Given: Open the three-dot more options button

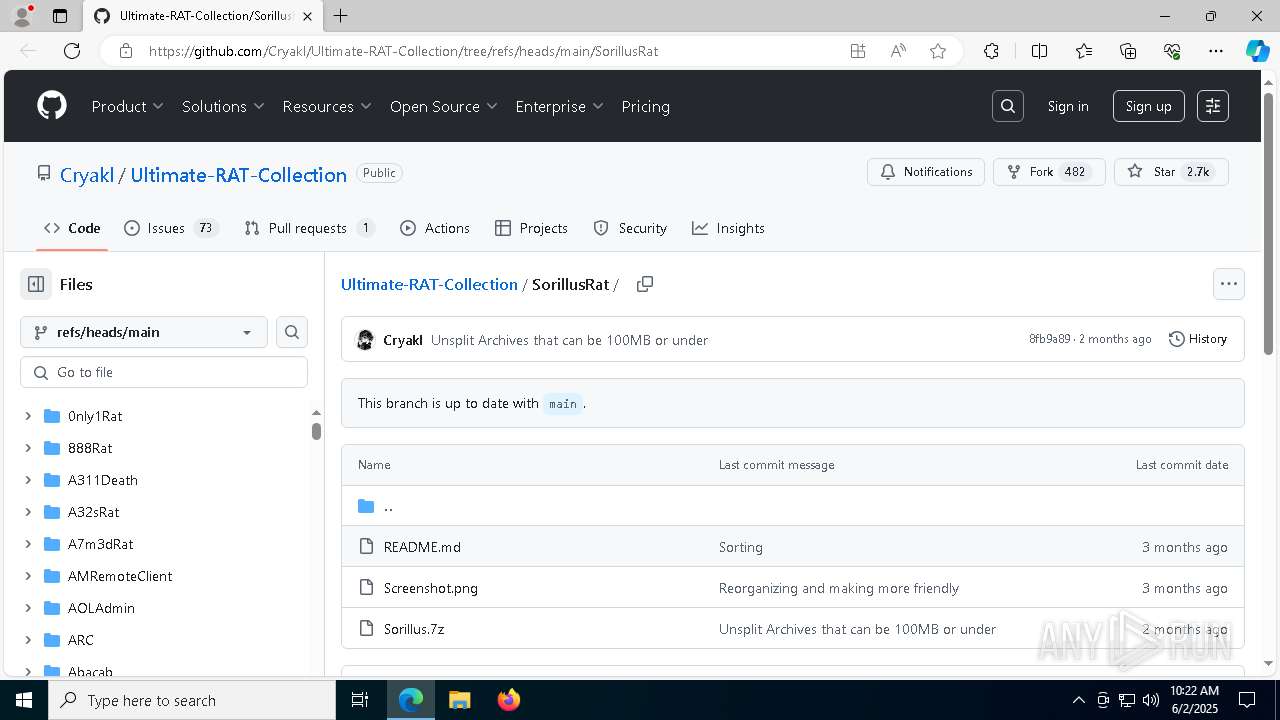Looking at the screenshot, I should pyautogui.click(x=1229, y=284).
